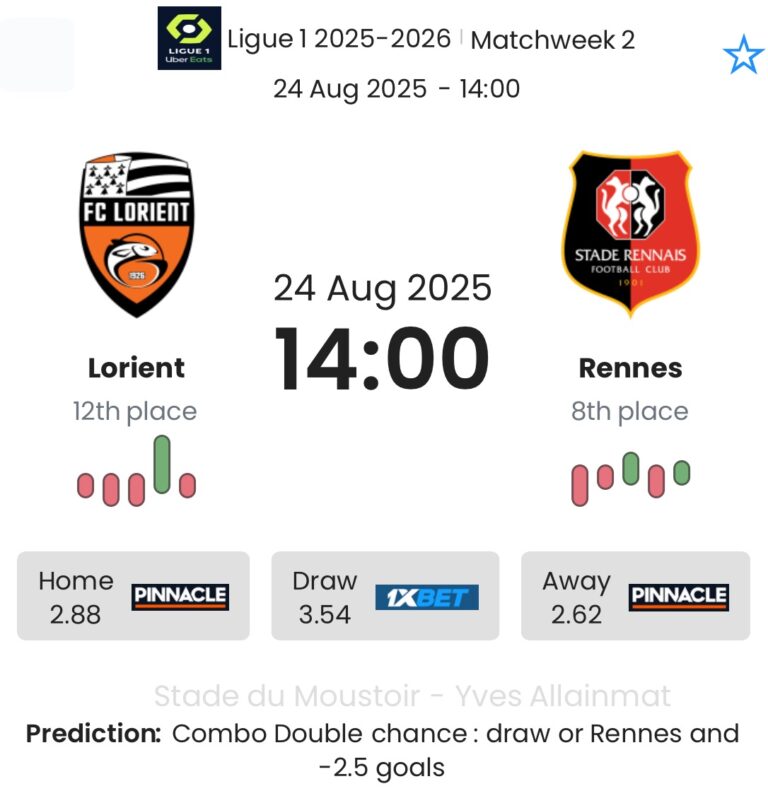This screenshot has height=791, width=768.
Task: Open the Rennes team name link
Action: [x=631, y=368]
